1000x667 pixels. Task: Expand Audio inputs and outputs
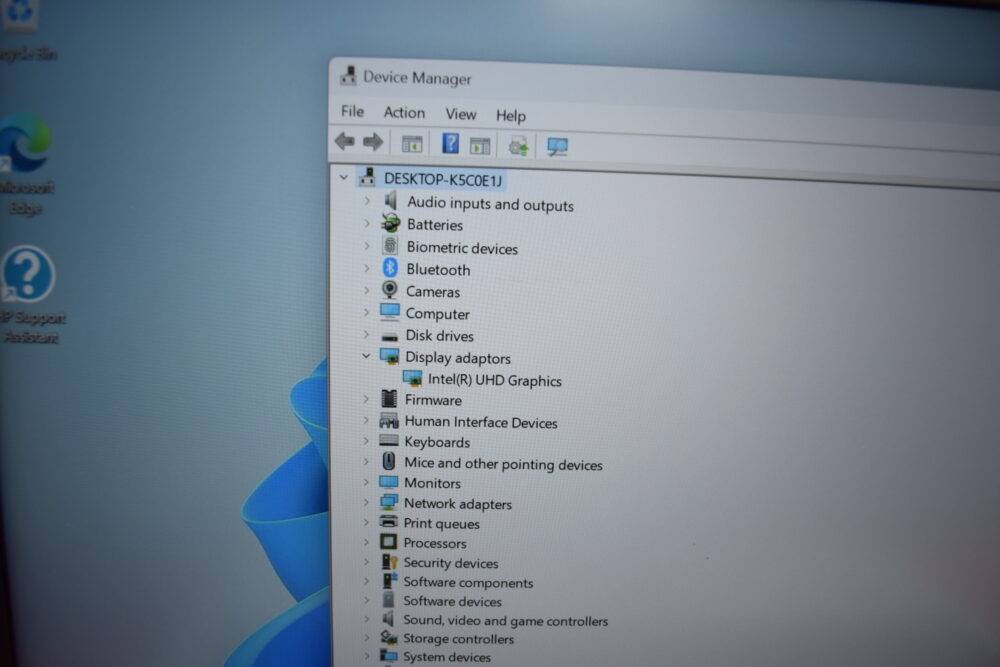[x=367, y=201]
